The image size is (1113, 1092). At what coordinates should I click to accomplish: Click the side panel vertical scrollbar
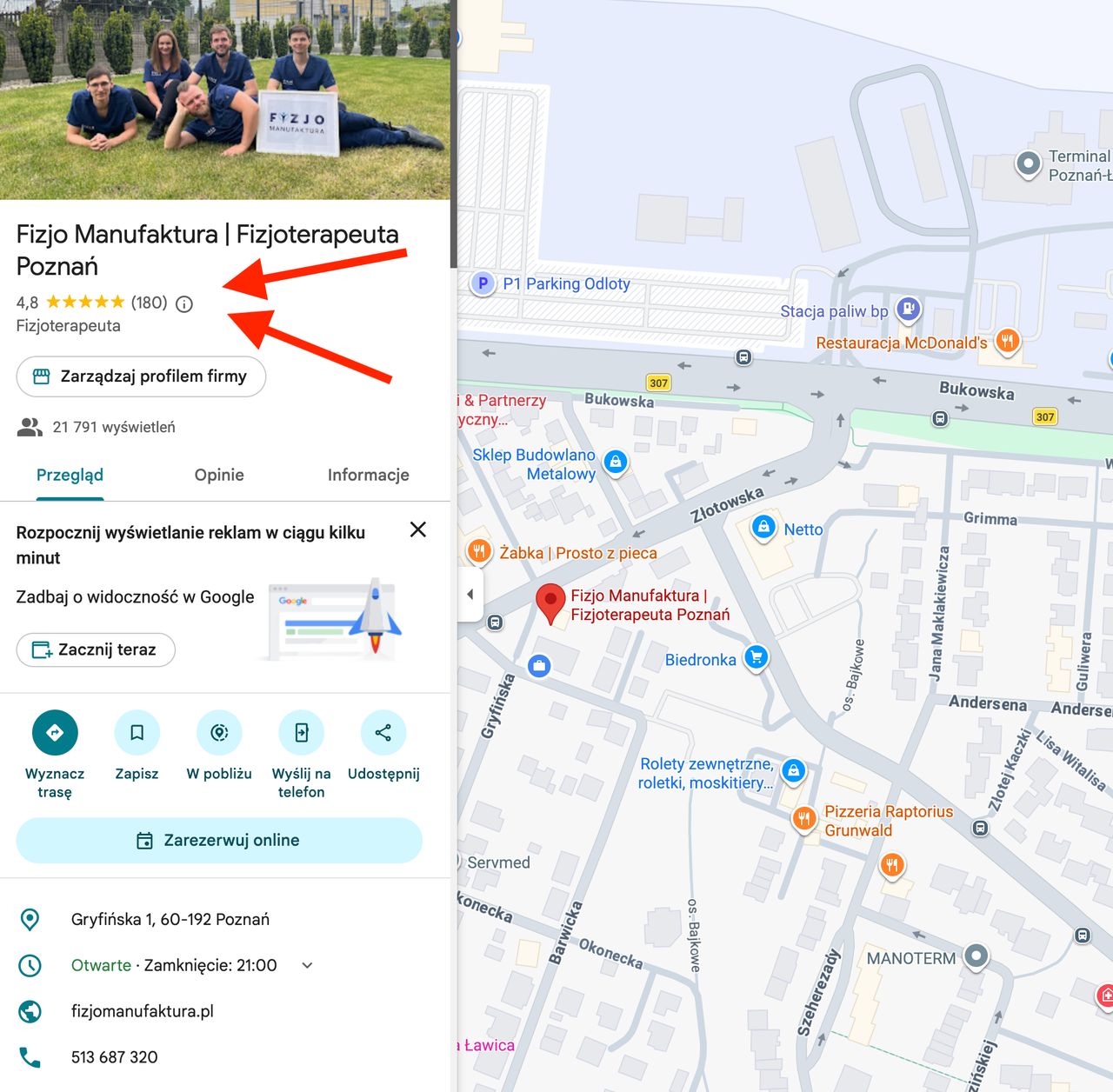pyautogui.click(x=453, y=134)
